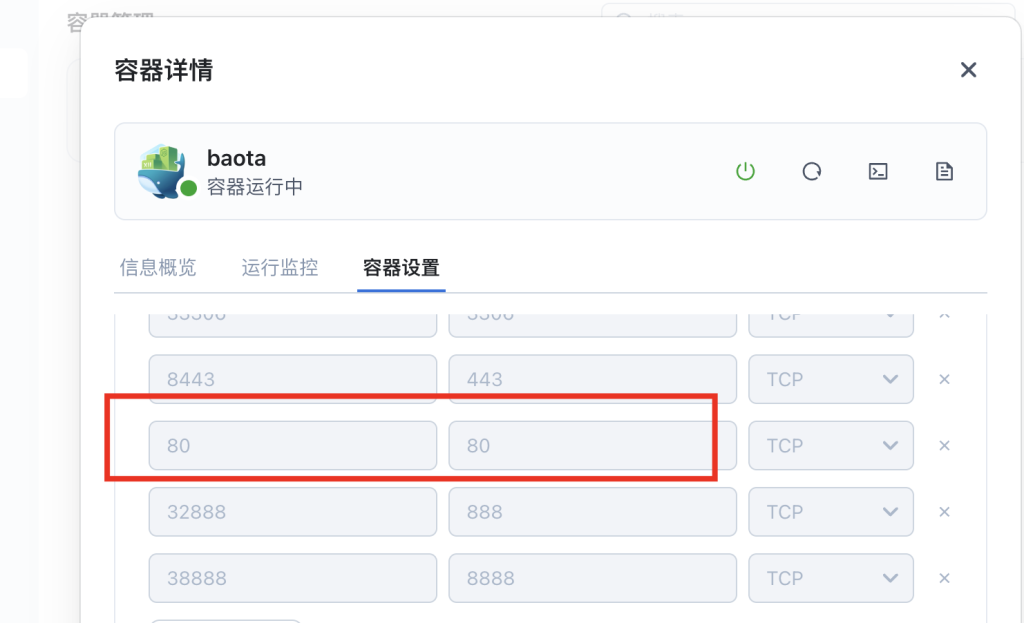
Task: Open the terminal console icon
Action: pos(878,172)
